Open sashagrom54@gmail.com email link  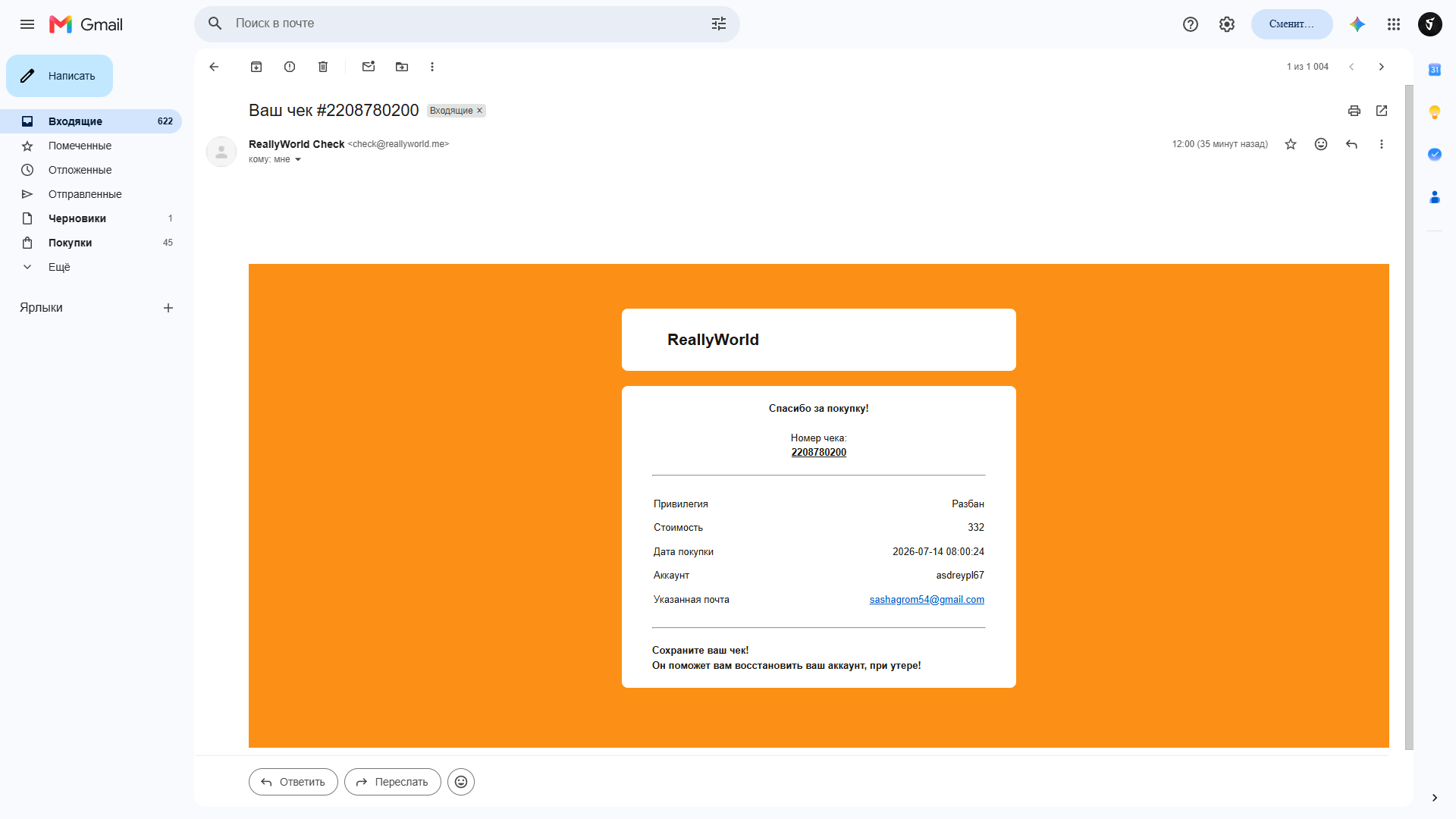tap(927, 600)
